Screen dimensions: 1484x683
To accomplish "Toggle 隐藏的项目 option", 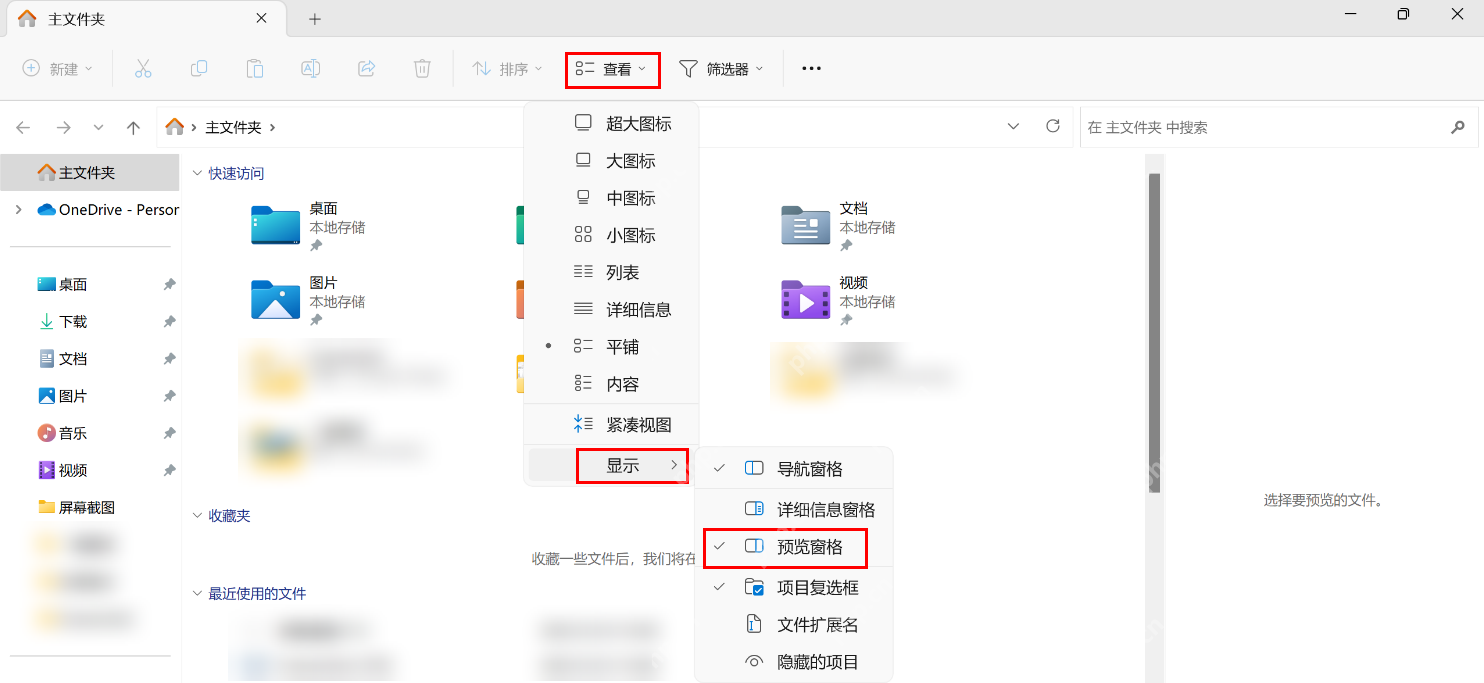I will 793,662.
